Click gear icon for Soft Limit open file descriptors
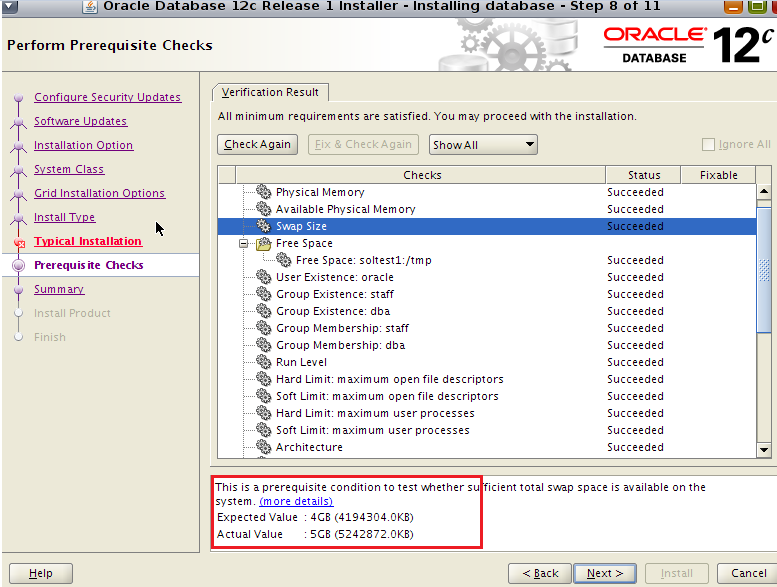Viewport: 777px width, 587px height. [x=264, y=396]
